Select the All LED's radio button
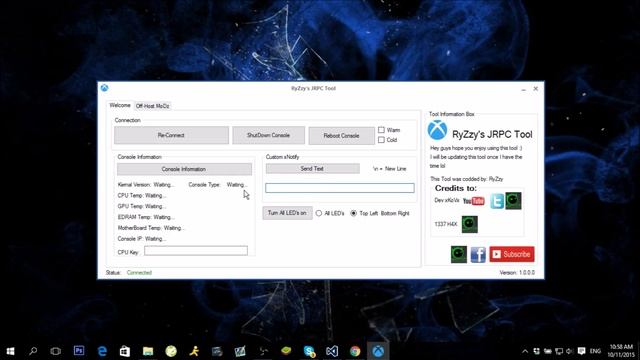Viewport: 640px width, 360px height. pos(319,213)
